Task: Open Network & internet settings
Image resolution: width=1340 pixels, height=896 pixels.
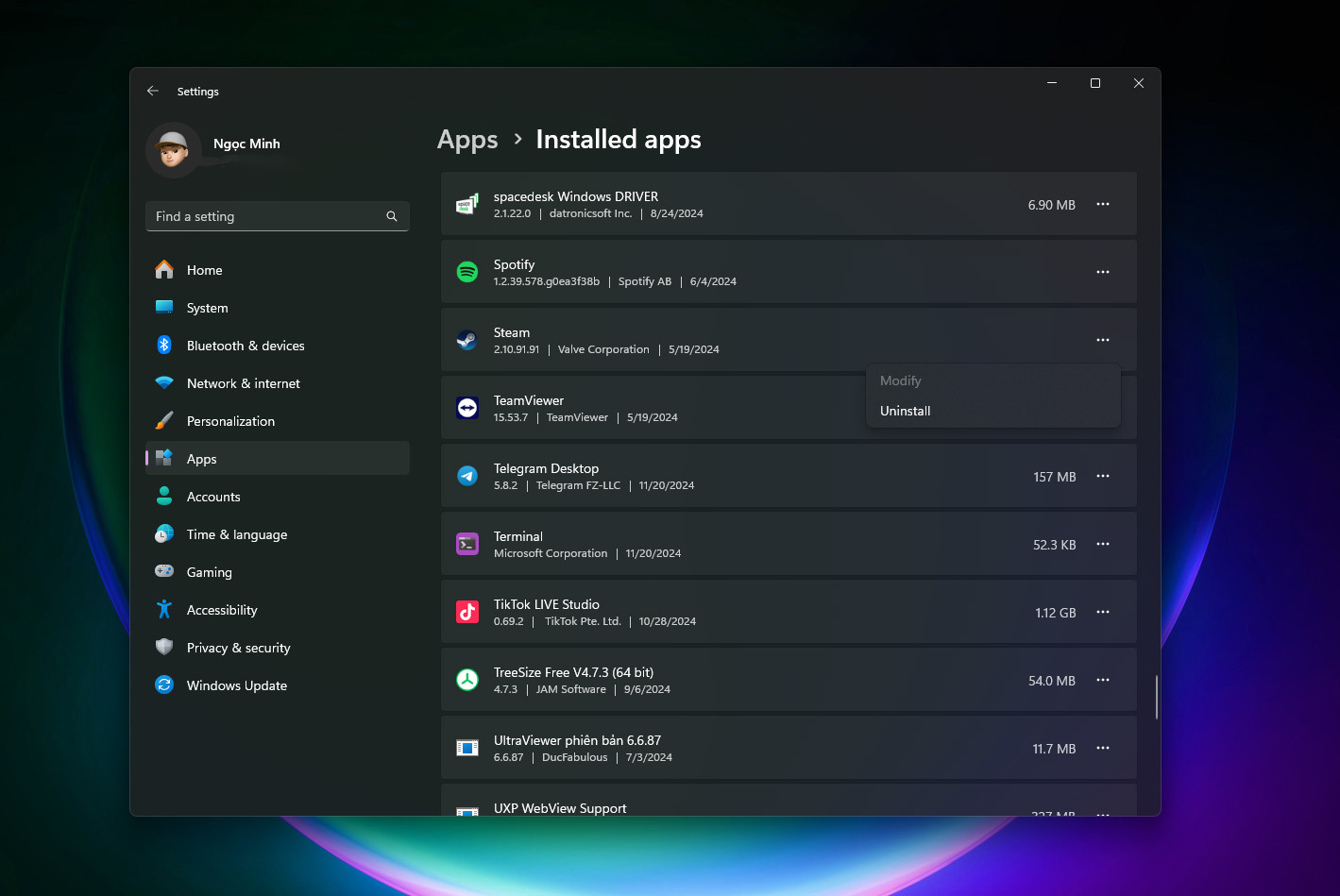Action: pyautogui.click(x=278, y=383)
